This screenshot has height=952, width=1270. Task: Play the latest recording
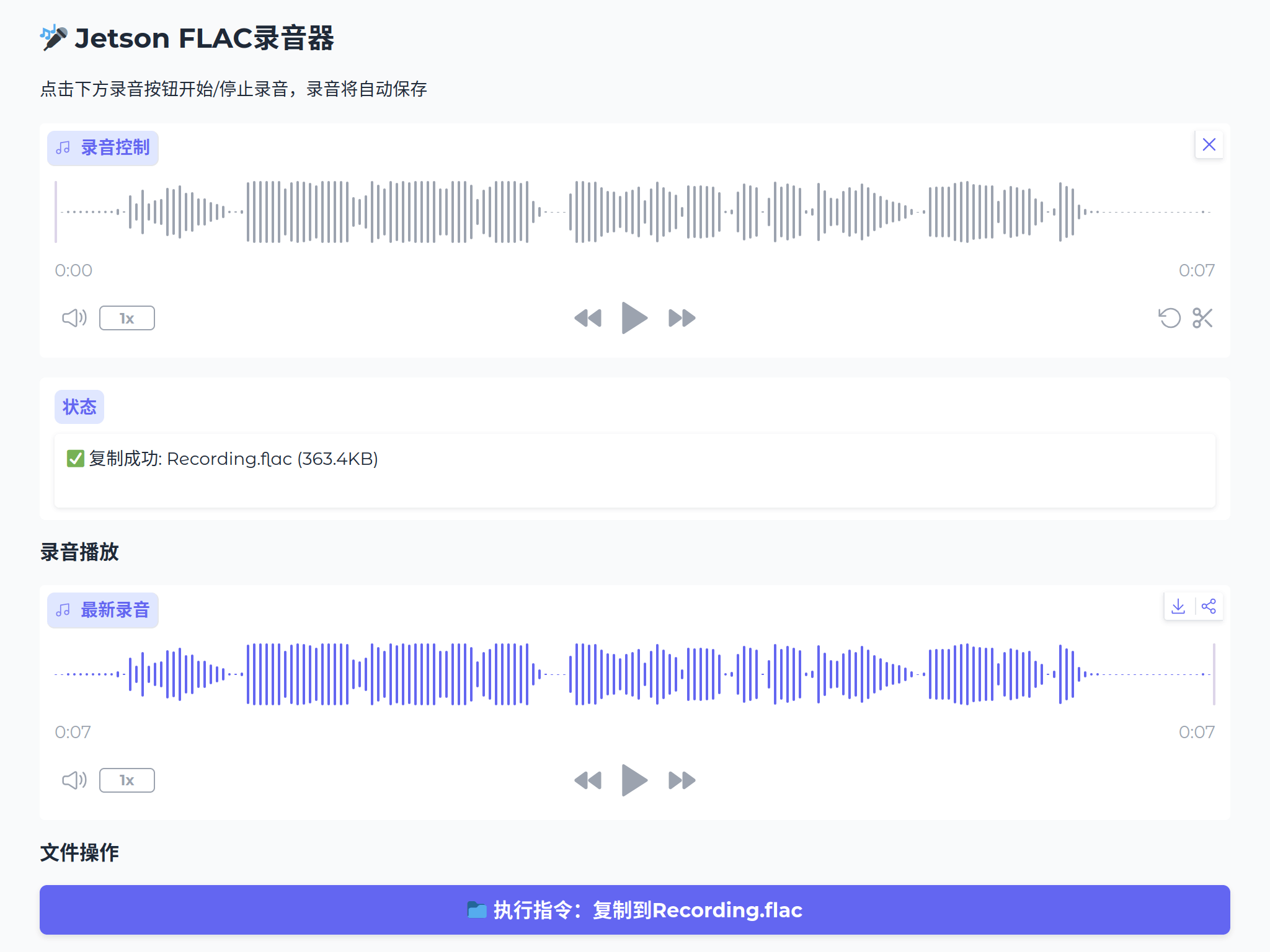tap(634, 780)
